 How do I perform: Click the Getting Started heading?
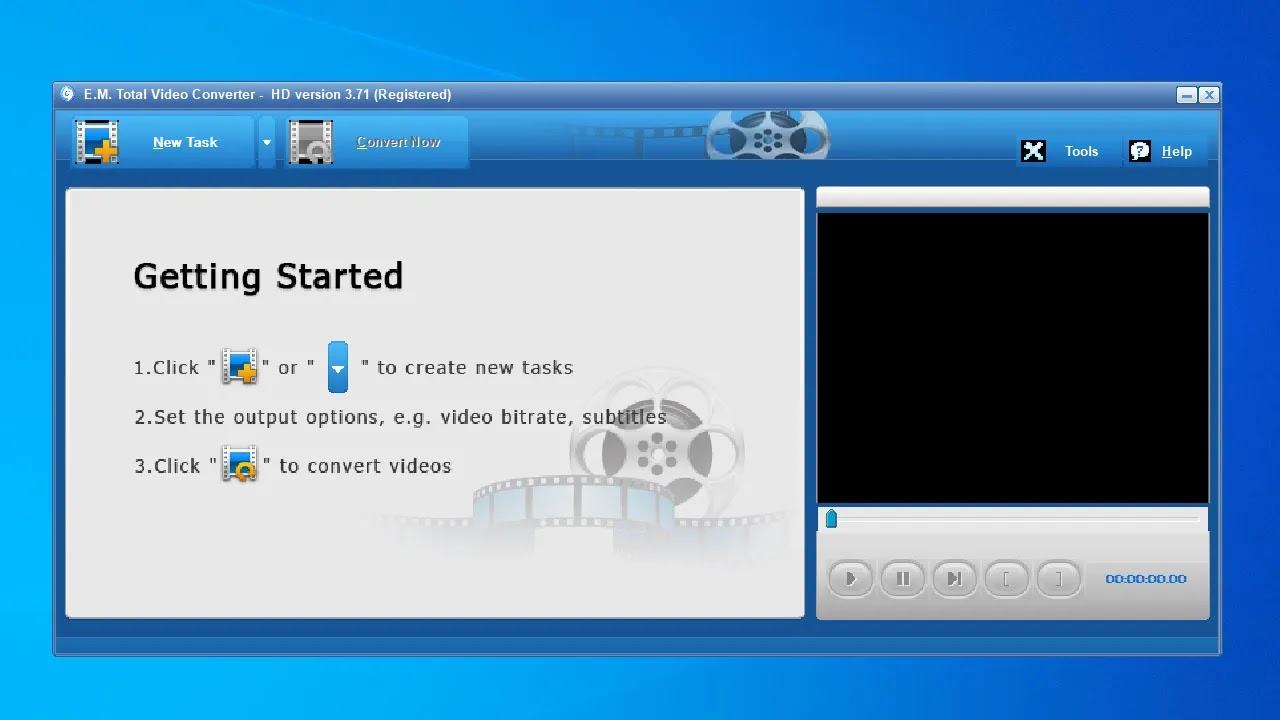tap(268, 276)
